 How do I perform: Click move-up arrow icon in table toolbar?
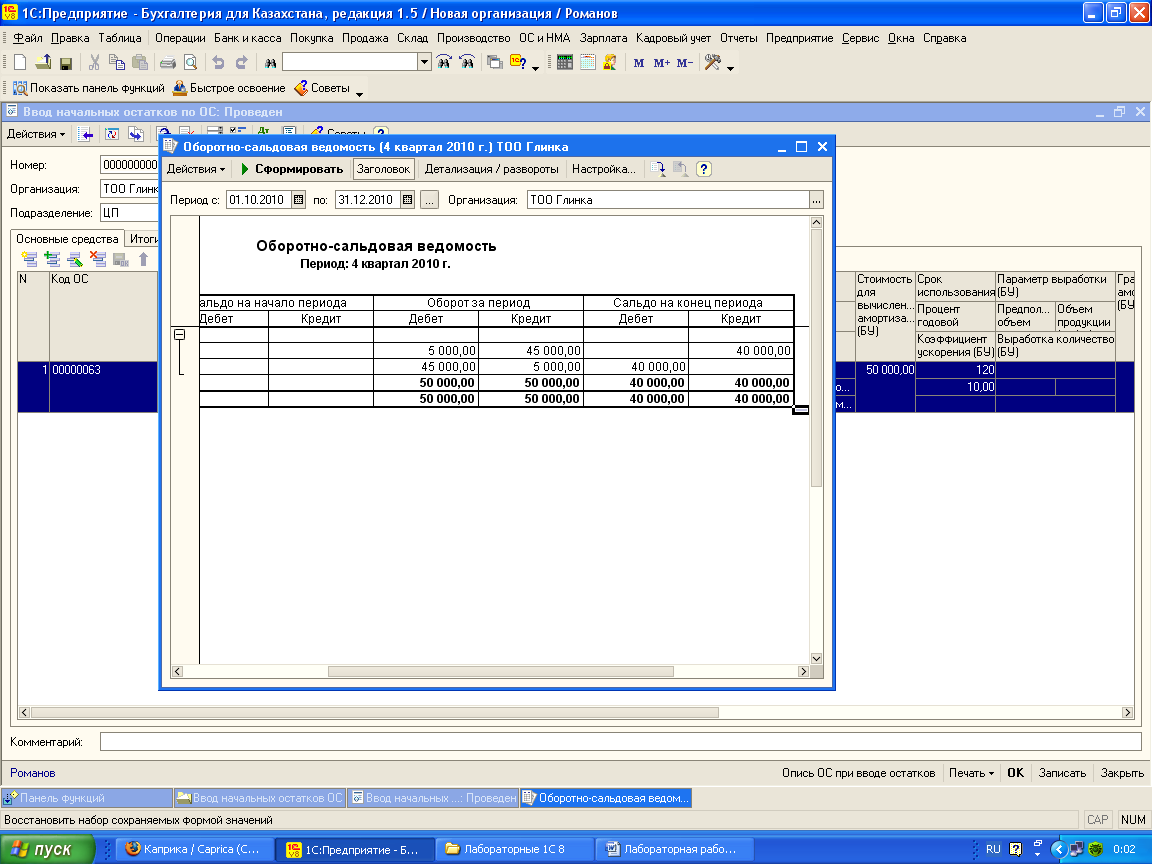pyautogui.click(x=143, y=259)
